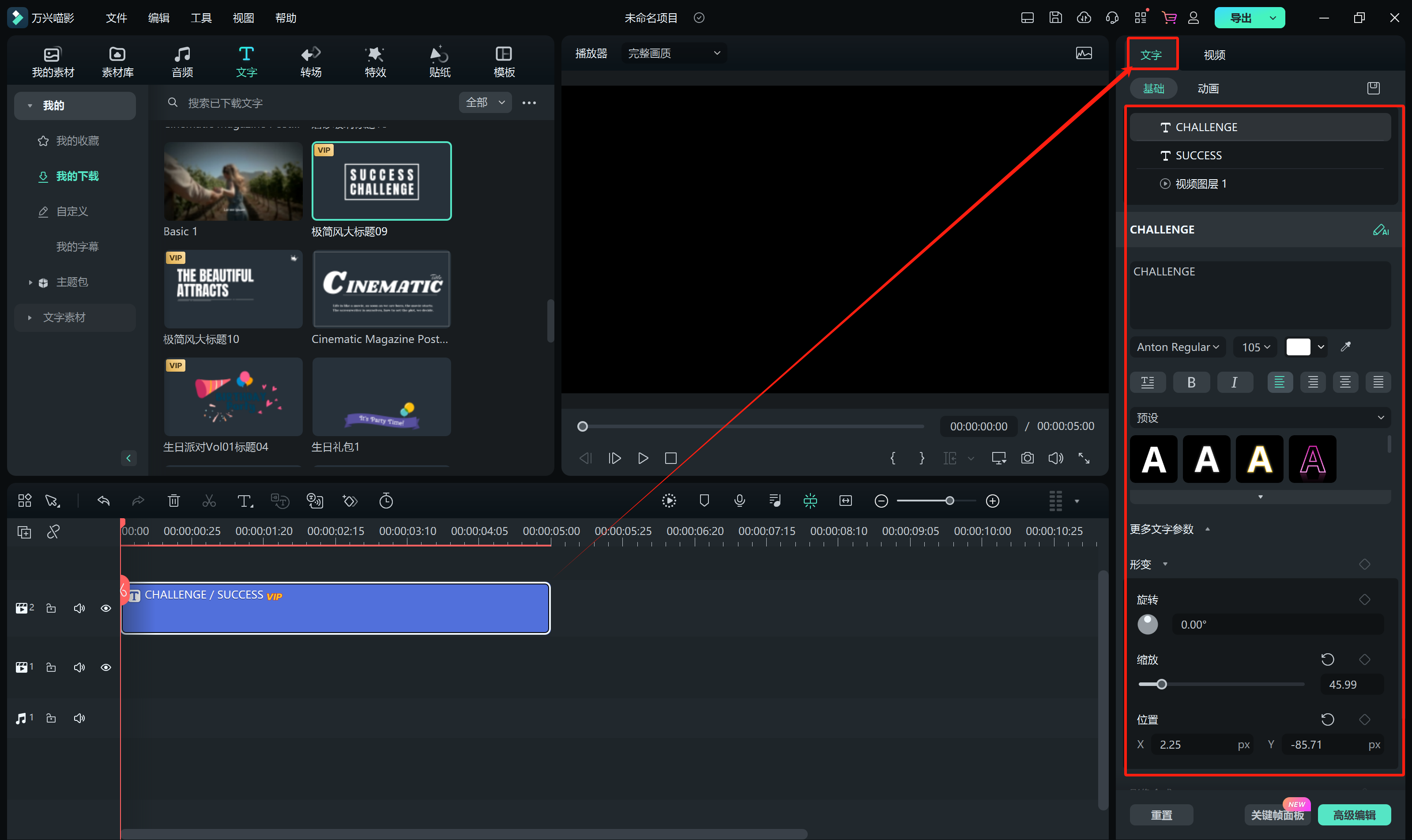Viewport: 1412px width, 840px height.
Task: Toggle bold text formatting
Action: click(1191, 383)
